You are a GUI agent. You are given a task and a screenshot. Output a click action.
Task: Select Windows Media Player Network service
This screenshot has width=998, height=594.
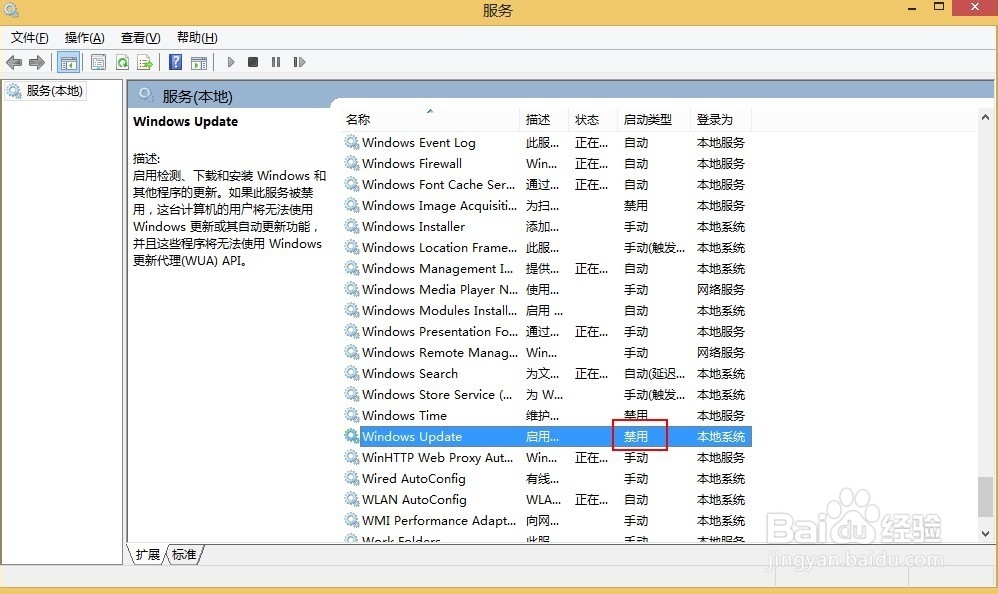(x=547, y=290)
